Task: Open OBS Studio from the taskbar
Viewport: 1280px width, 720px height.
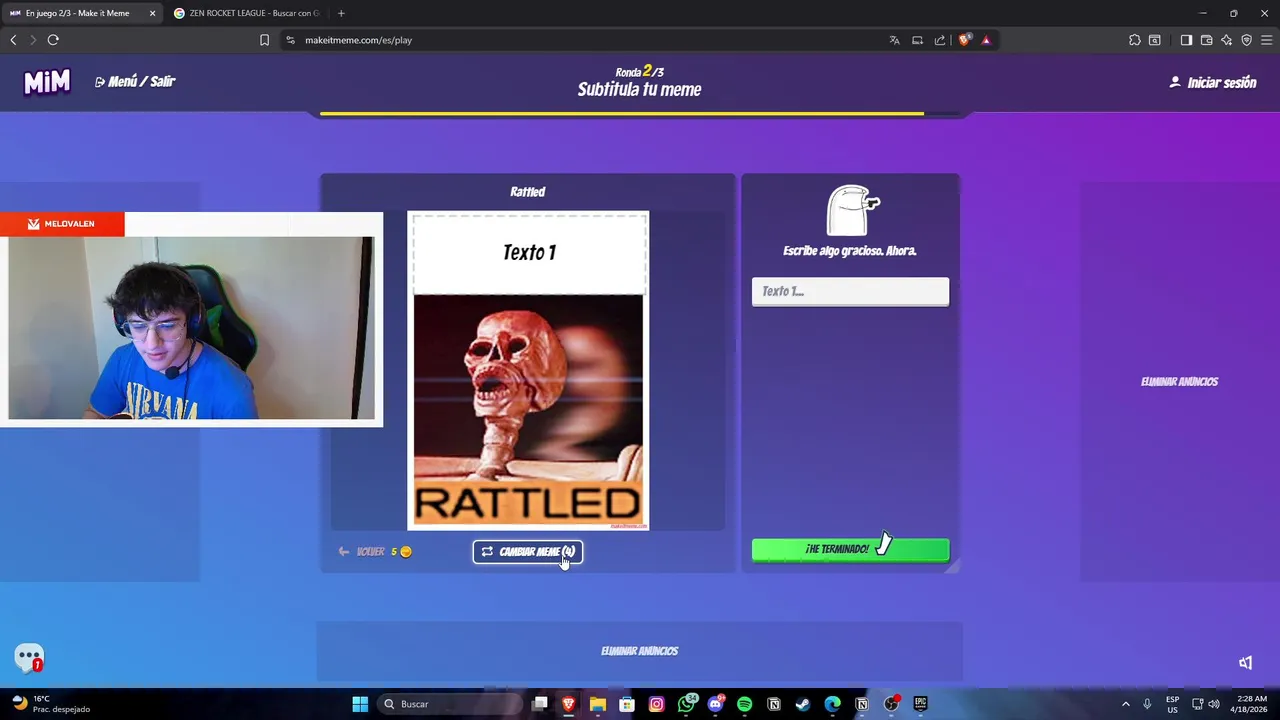Action: point(891,704)
